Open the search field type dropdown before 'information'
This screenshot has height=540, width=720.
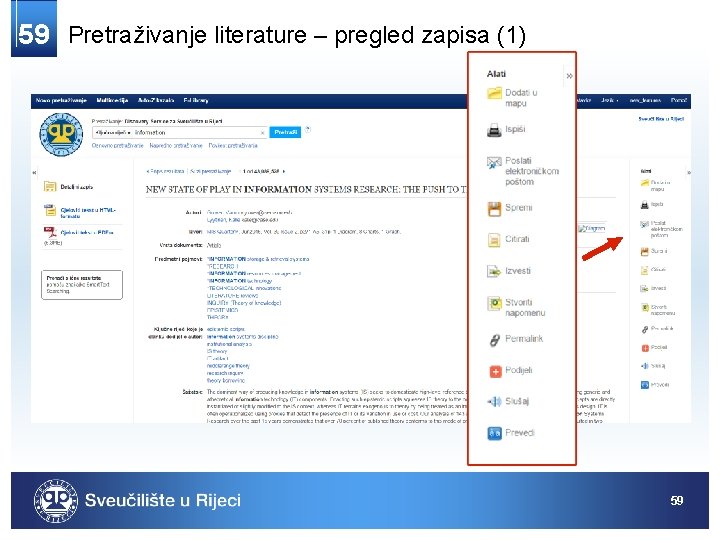112,133
